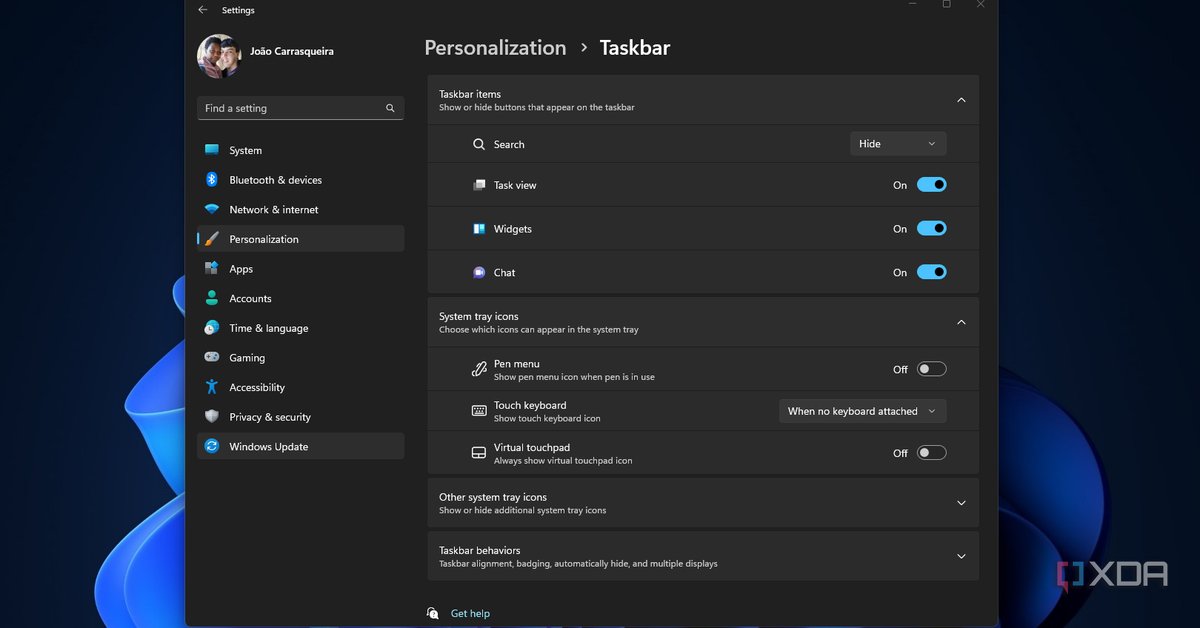
Task: Select the System settings icon
Action: [212, 150]
